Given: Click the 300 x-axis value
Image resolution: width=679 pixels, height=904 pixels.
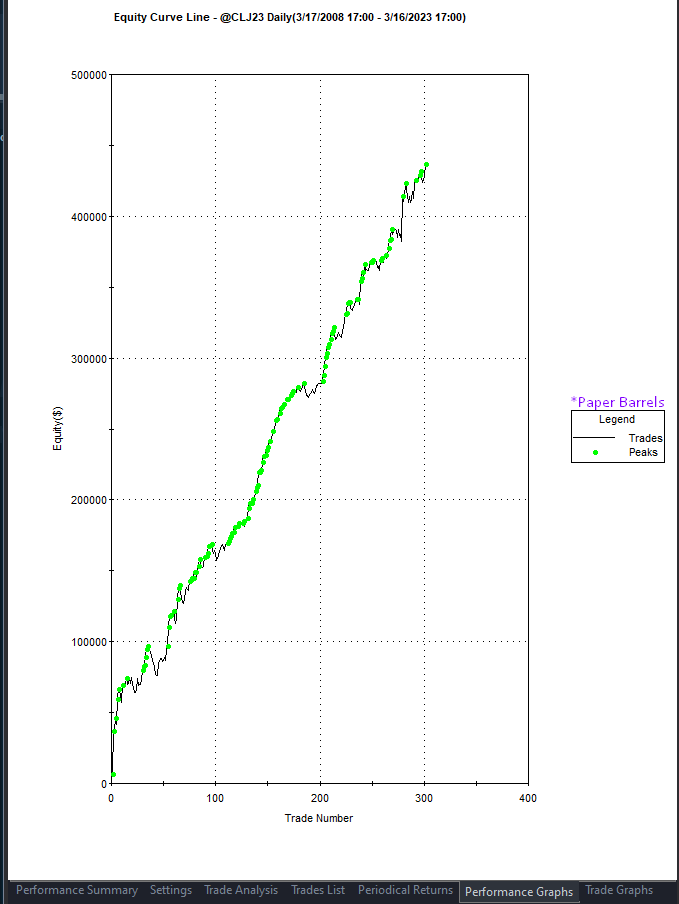Looking at the screenshot, I should 424,798.
